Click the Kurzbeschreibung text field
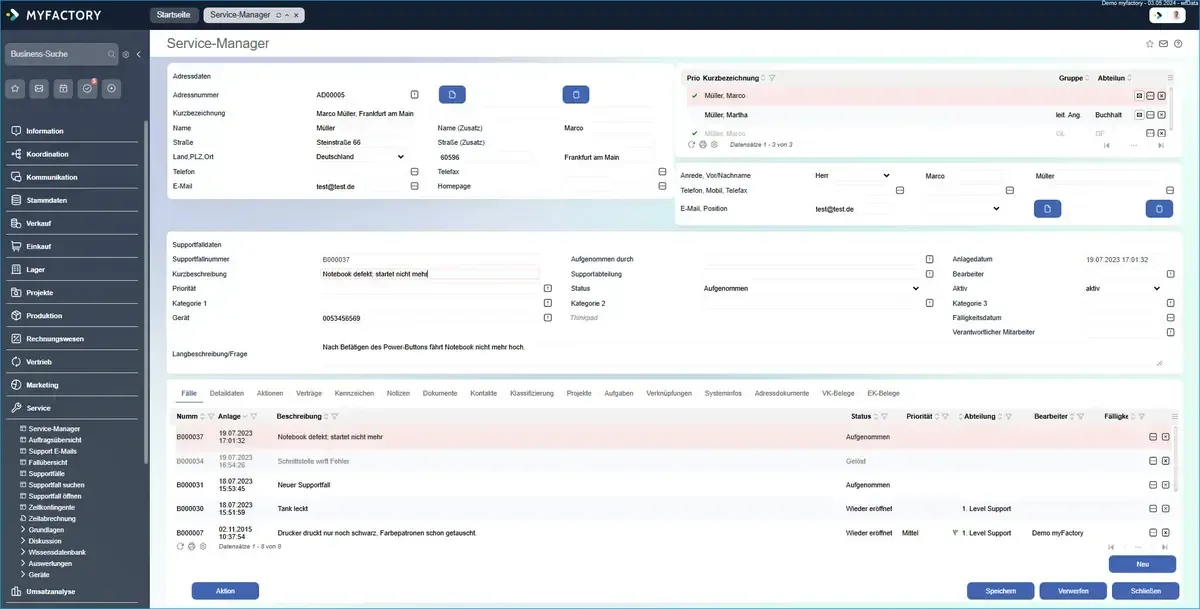Screen dimensions: 1200x609 [x=430, y=273]
